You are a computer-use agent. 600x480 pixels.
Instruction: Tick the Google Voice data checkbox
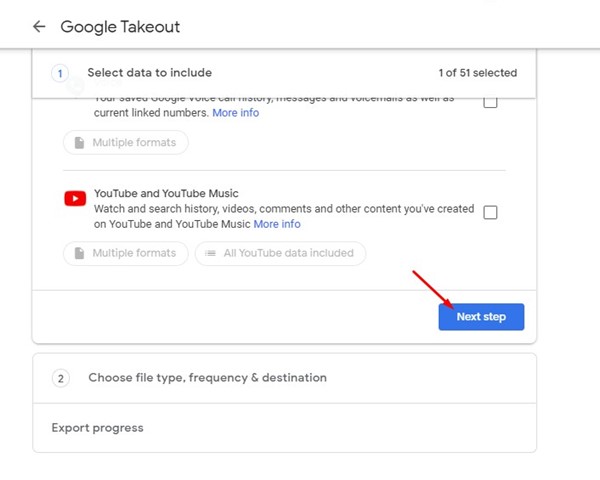pos(490,102)
